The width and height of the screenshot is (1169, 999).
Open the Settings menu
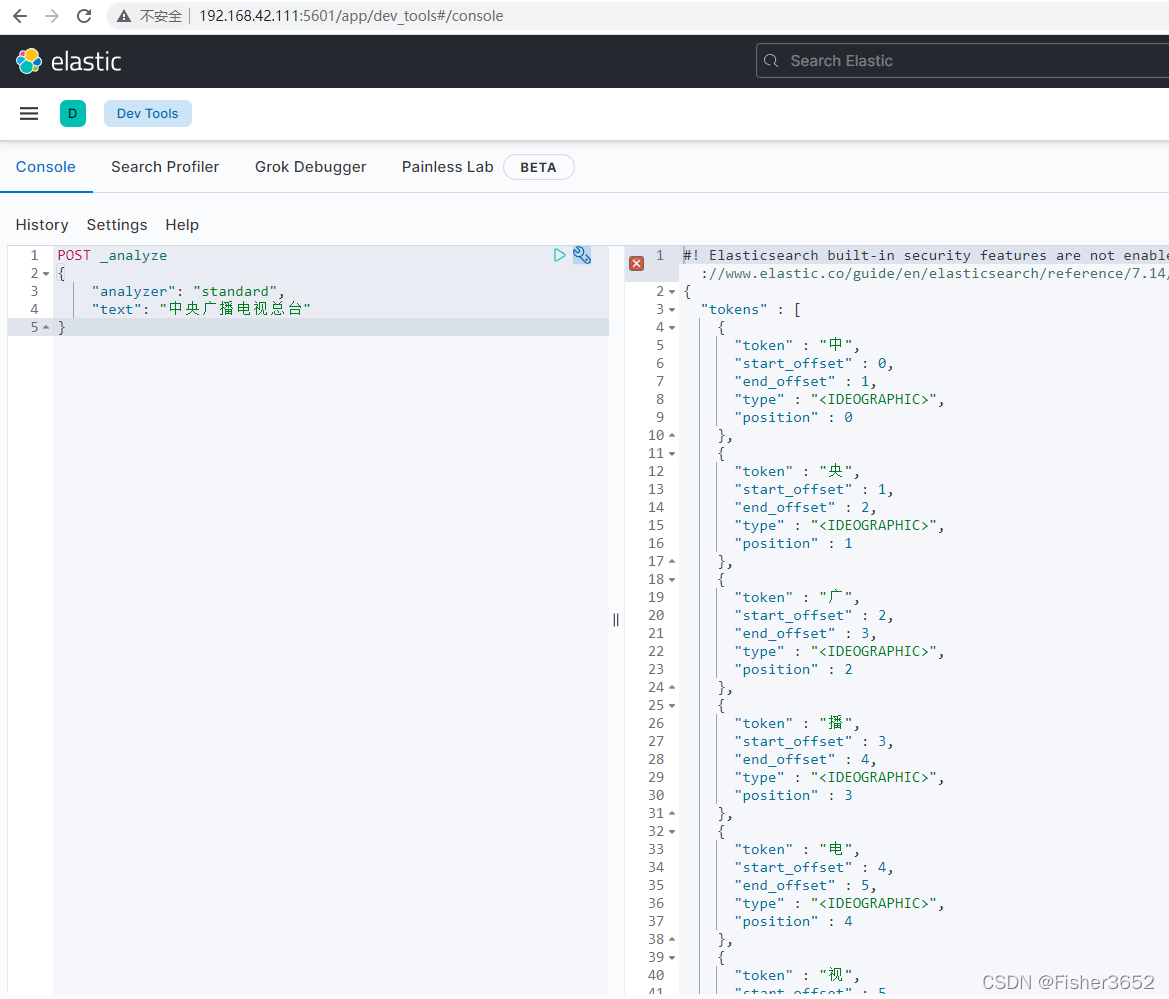[117, 224]
